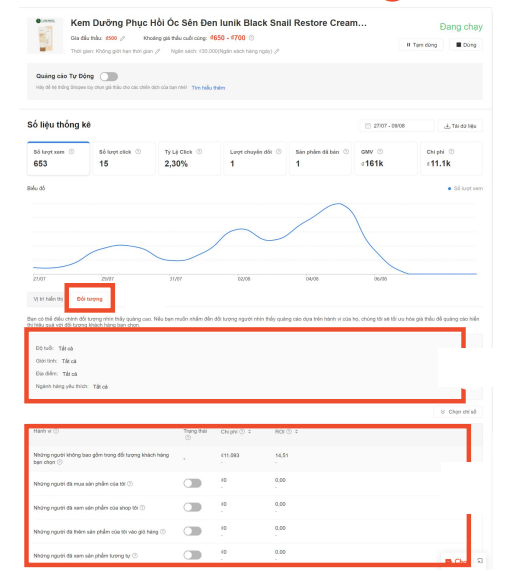
Task: Toggle audience Những người đã mua sản phẩm của tôi
Action: (x=193, y=483)
